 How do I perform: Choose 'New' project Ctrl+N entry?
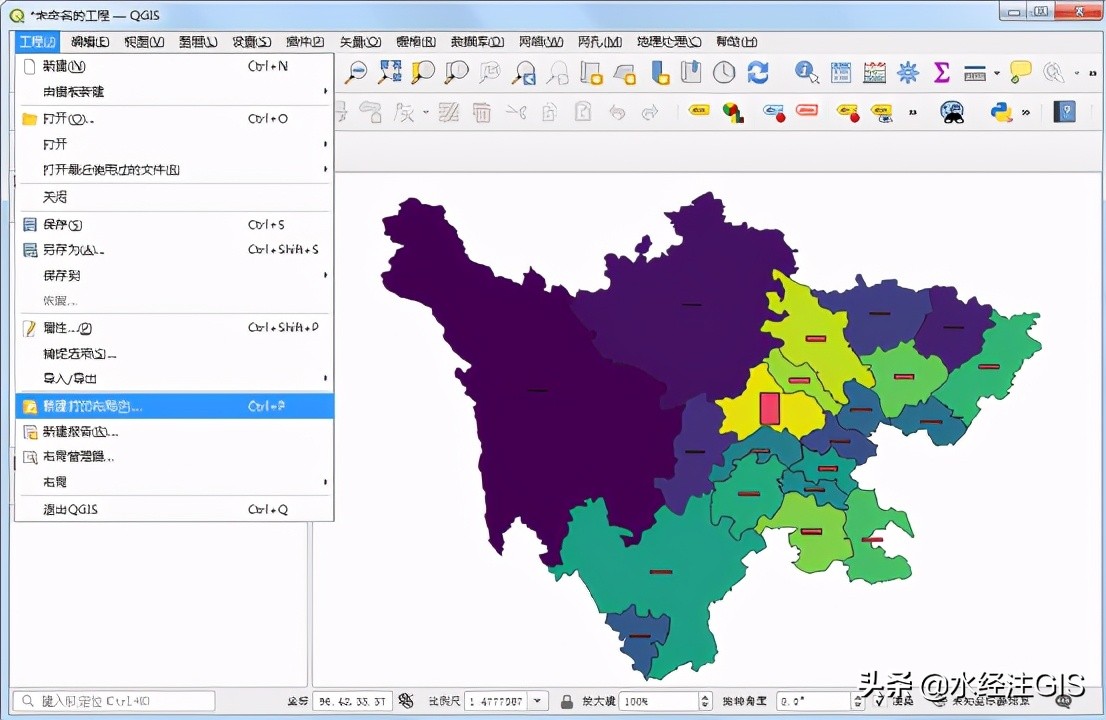(x=174, y=66)
